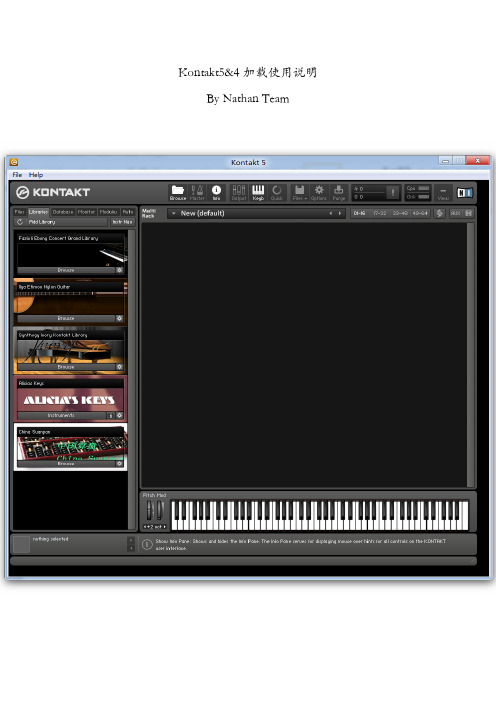Go to the previous multi with left arrow

tap(331, 214)
